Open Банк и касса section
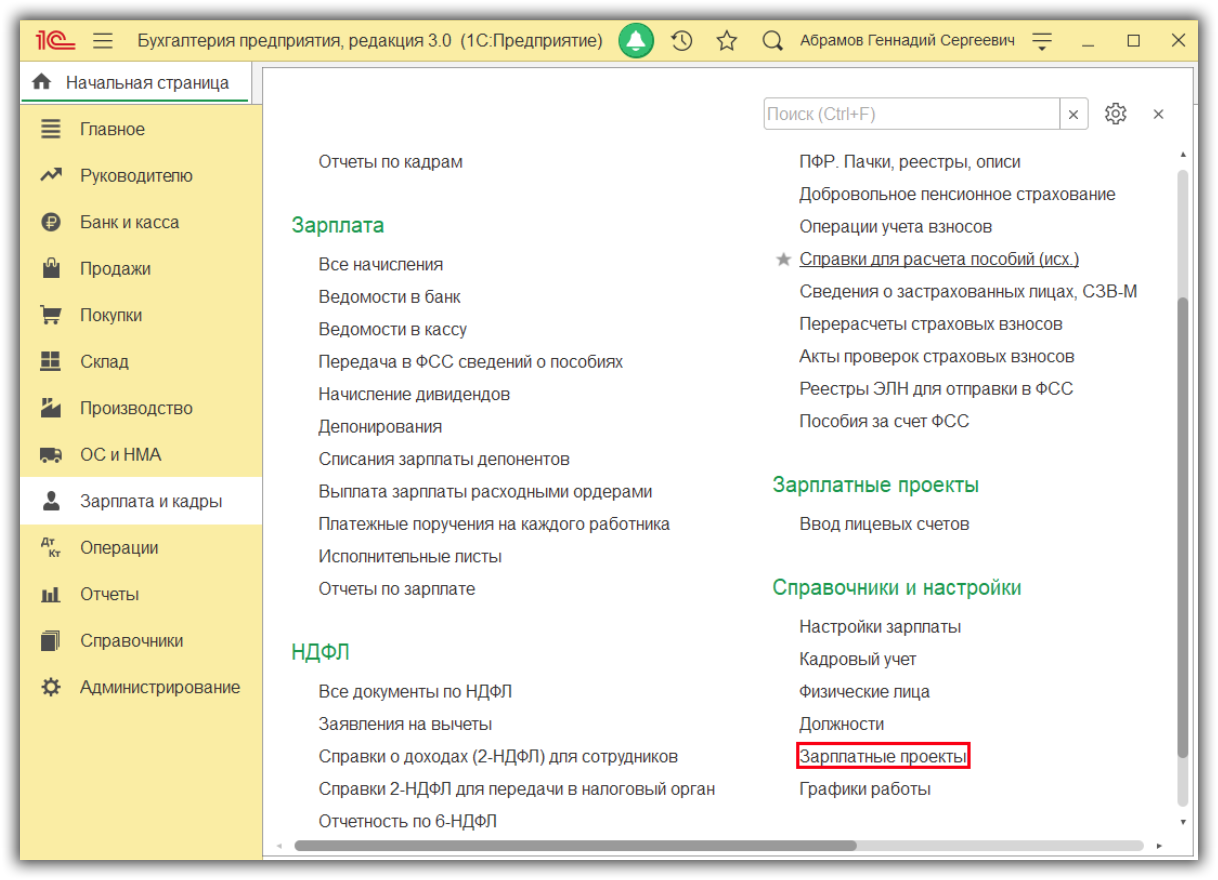 pos(129,222)
